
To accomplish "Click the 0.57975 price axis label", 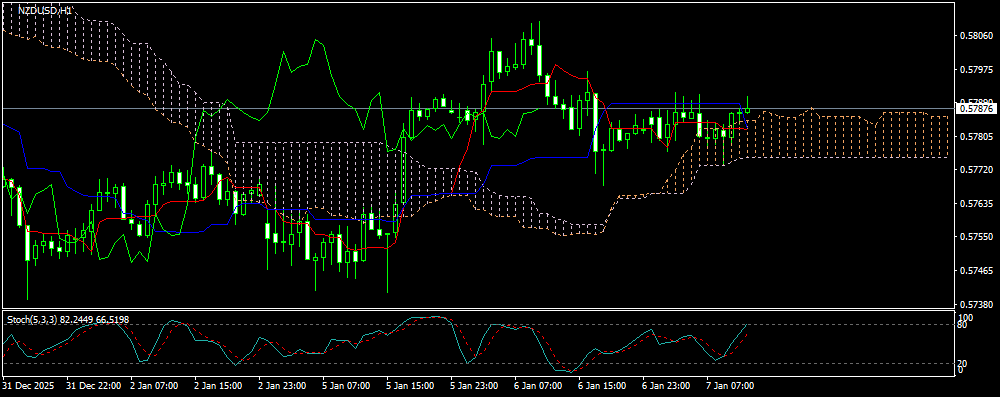I will point(976,70).
